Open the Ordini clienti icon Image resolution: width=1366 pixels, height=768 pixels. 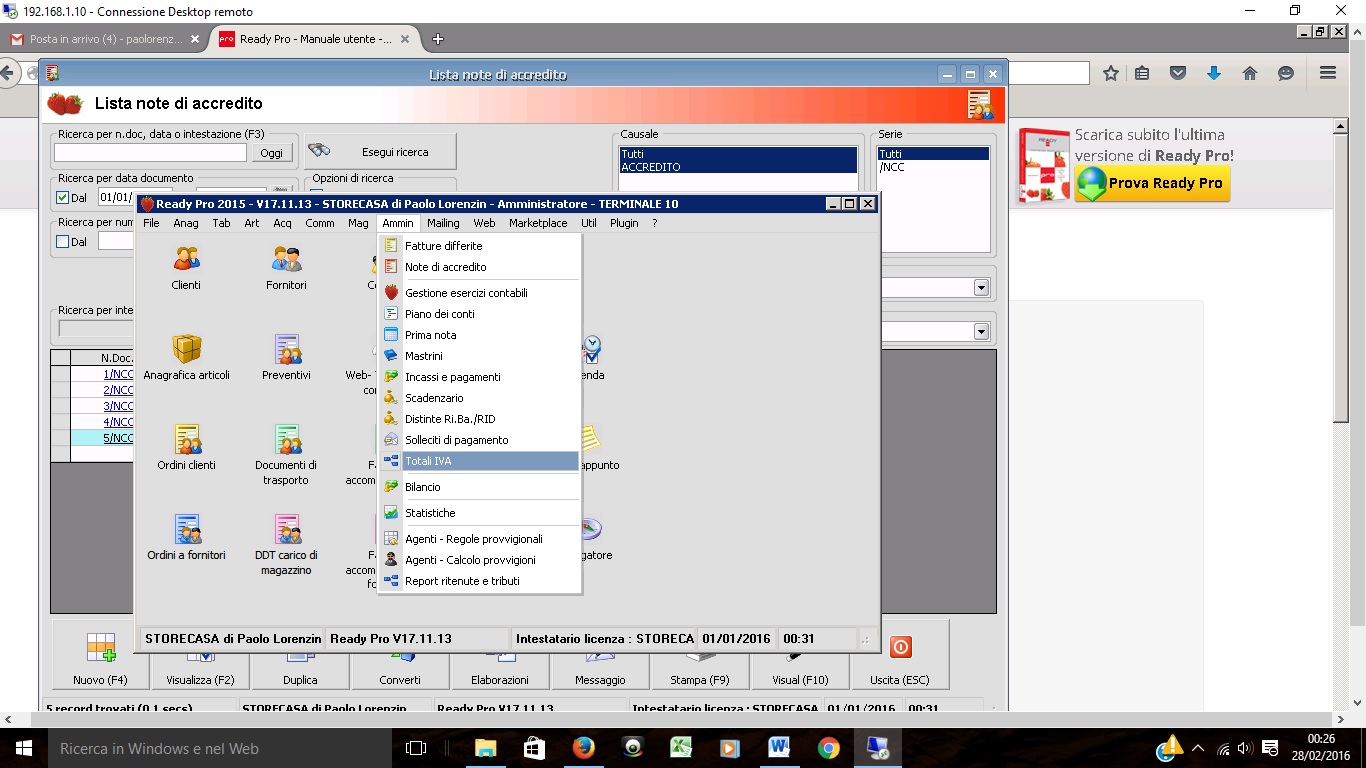click(x=187, y=439)
